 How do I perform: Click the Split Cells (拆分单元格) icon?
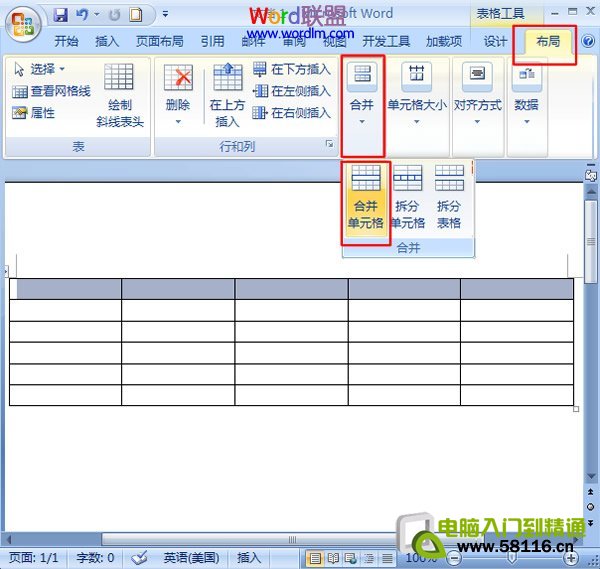[407, 198]
